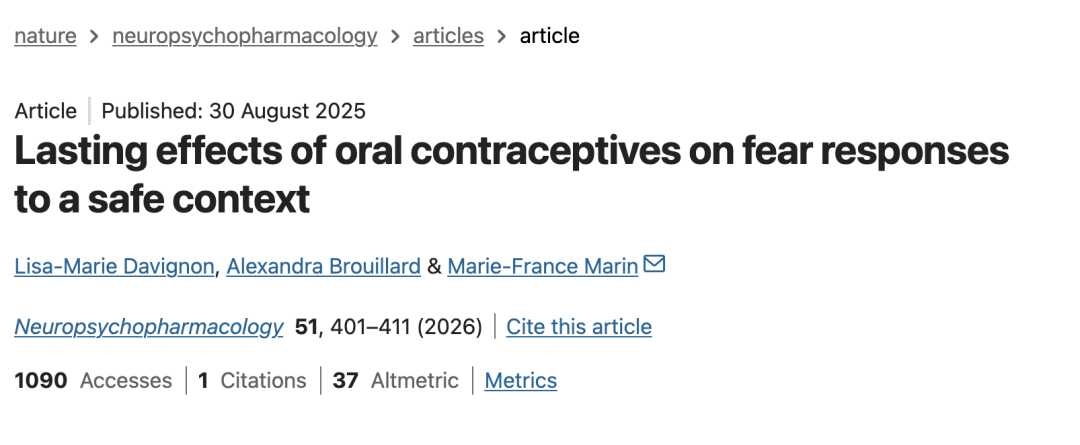Navigate to the articles breadcrumb
Image resolution: width=1080 pixels, height=445 pixels.
coord(448,37)
